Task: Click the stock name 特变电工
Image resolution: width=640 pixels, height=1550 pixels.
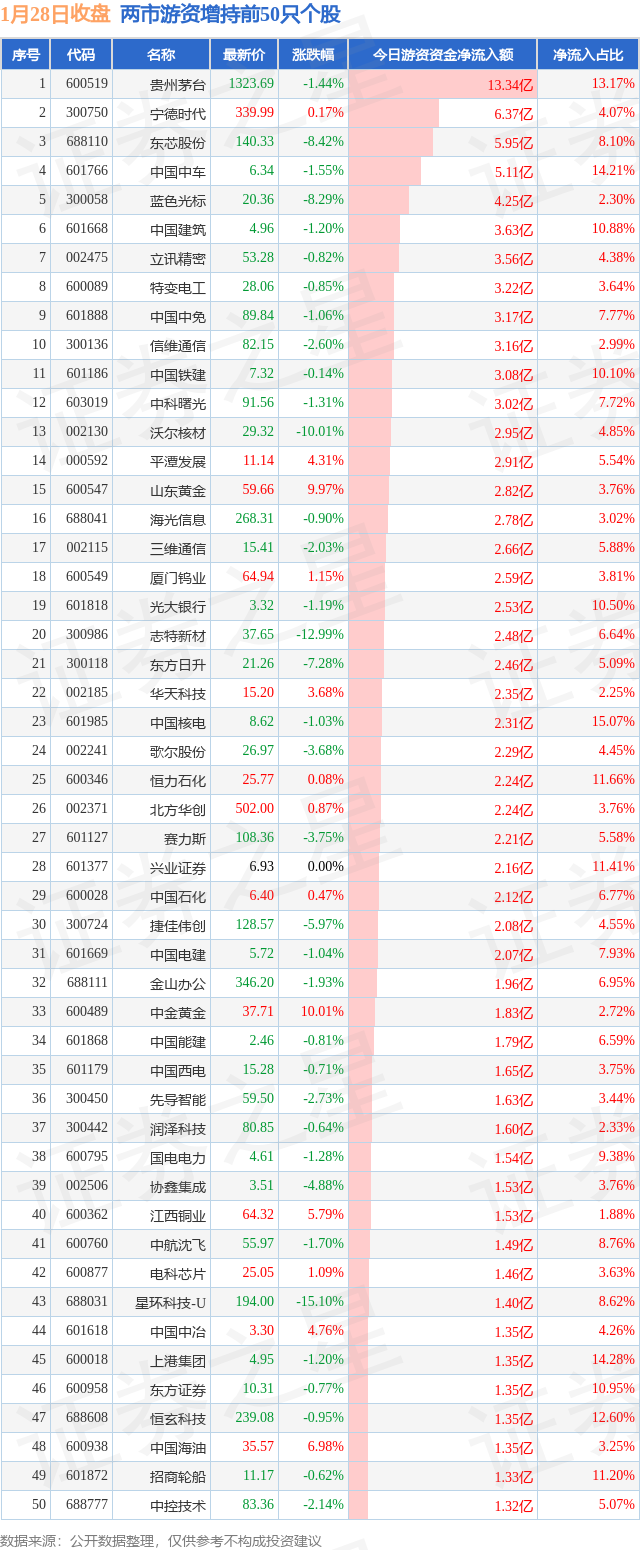Action: (178, 288)
